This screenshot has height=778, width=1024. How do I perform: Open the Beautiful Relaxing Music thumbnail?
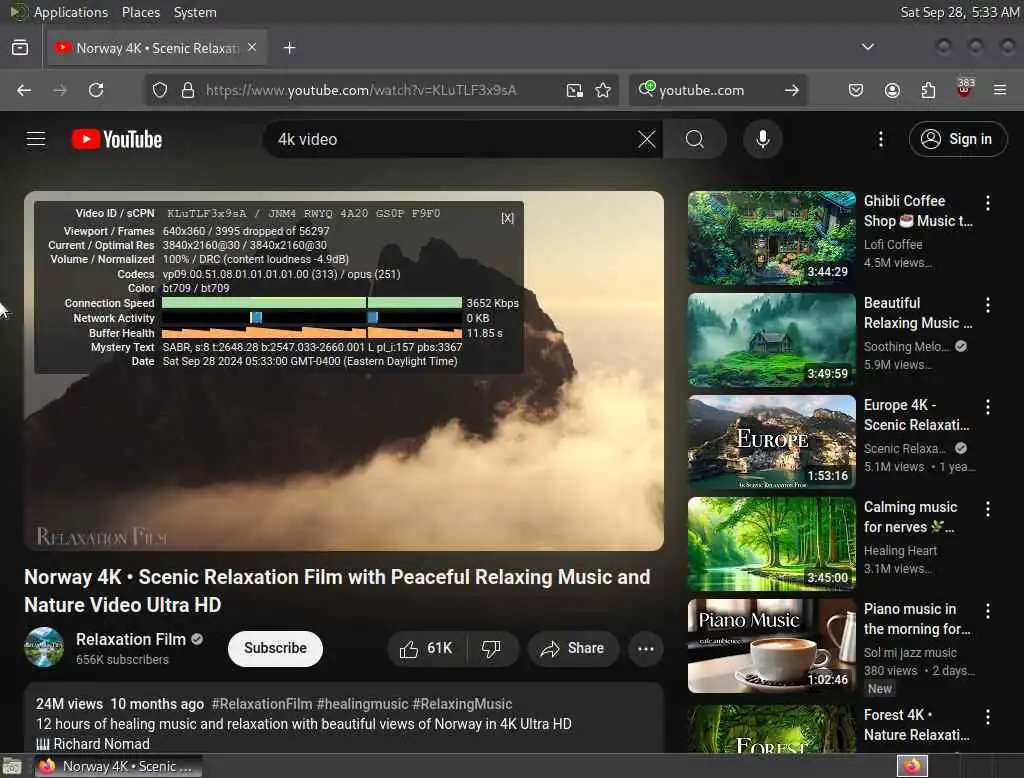pyautogui.click(x=771, y=340)
